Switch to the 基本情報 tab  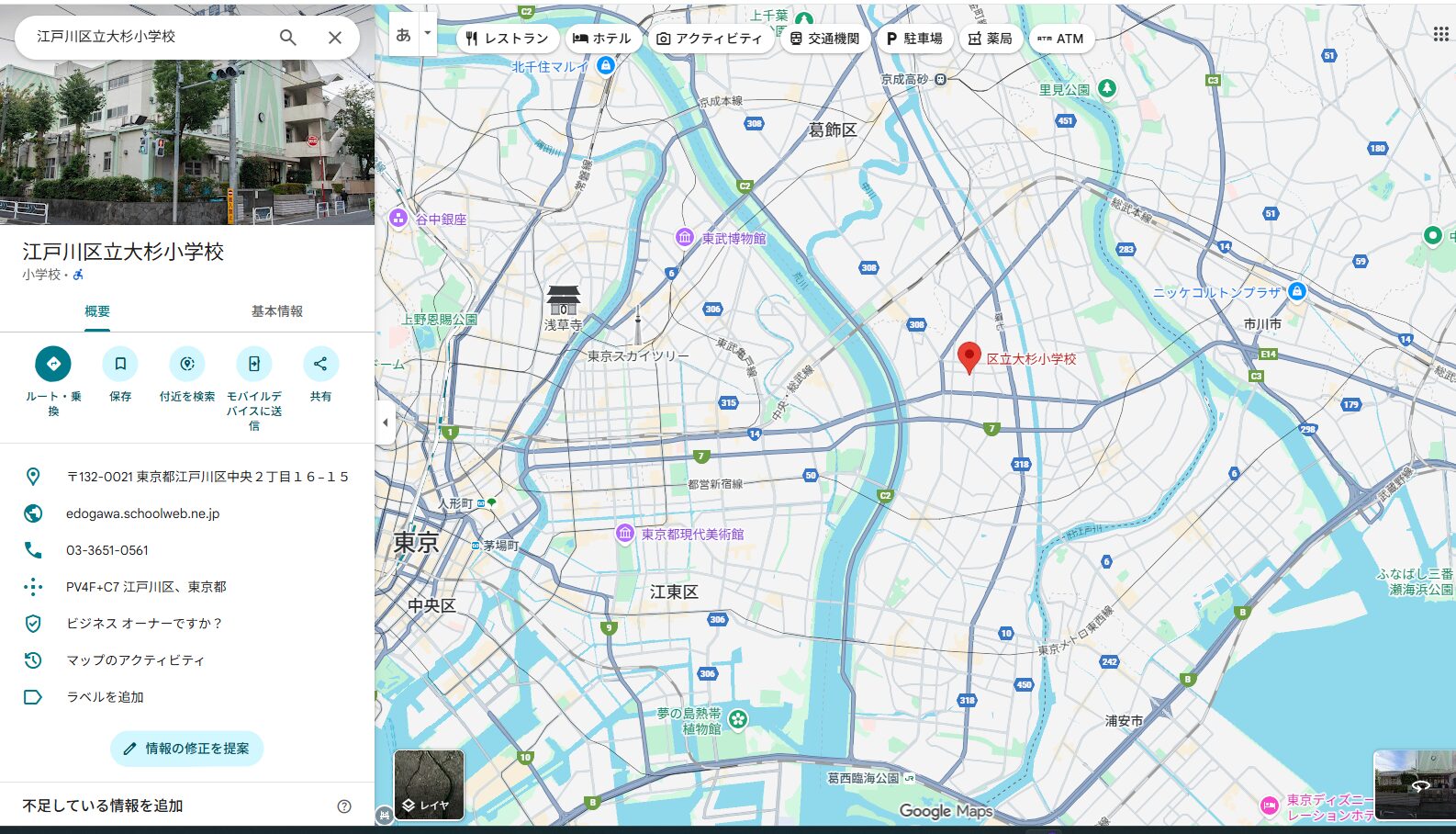pos(277,311)
